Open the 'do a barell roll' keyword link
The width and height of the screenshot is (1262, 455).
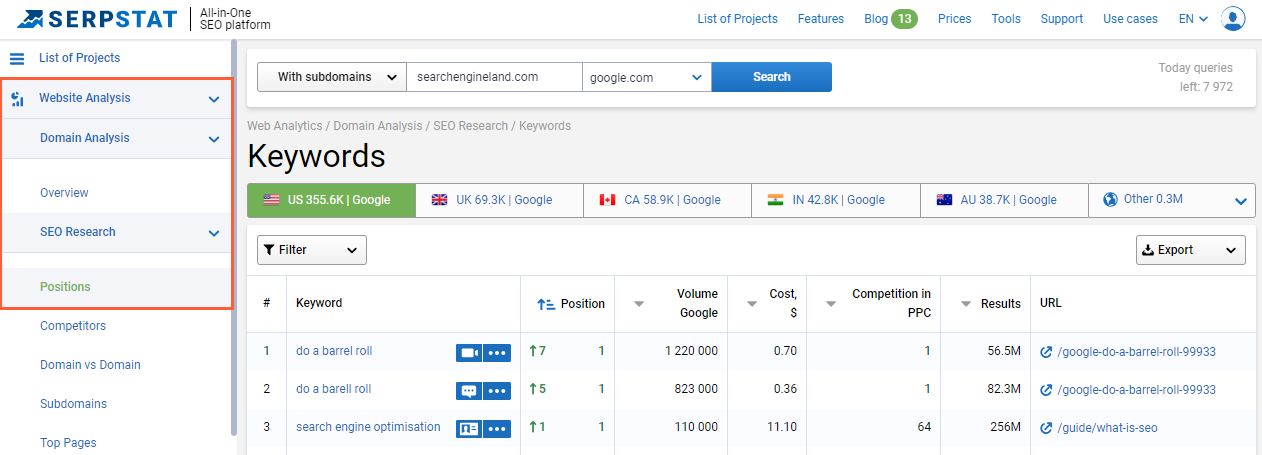coord(333,389)
